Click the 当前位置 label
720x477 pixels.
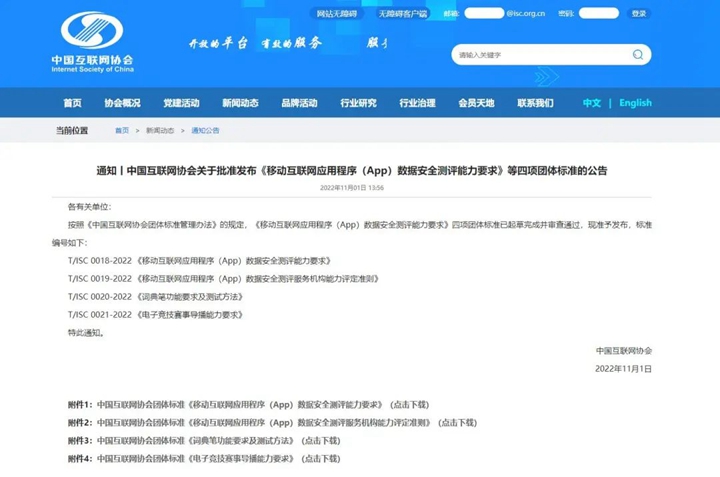point(72,130)
